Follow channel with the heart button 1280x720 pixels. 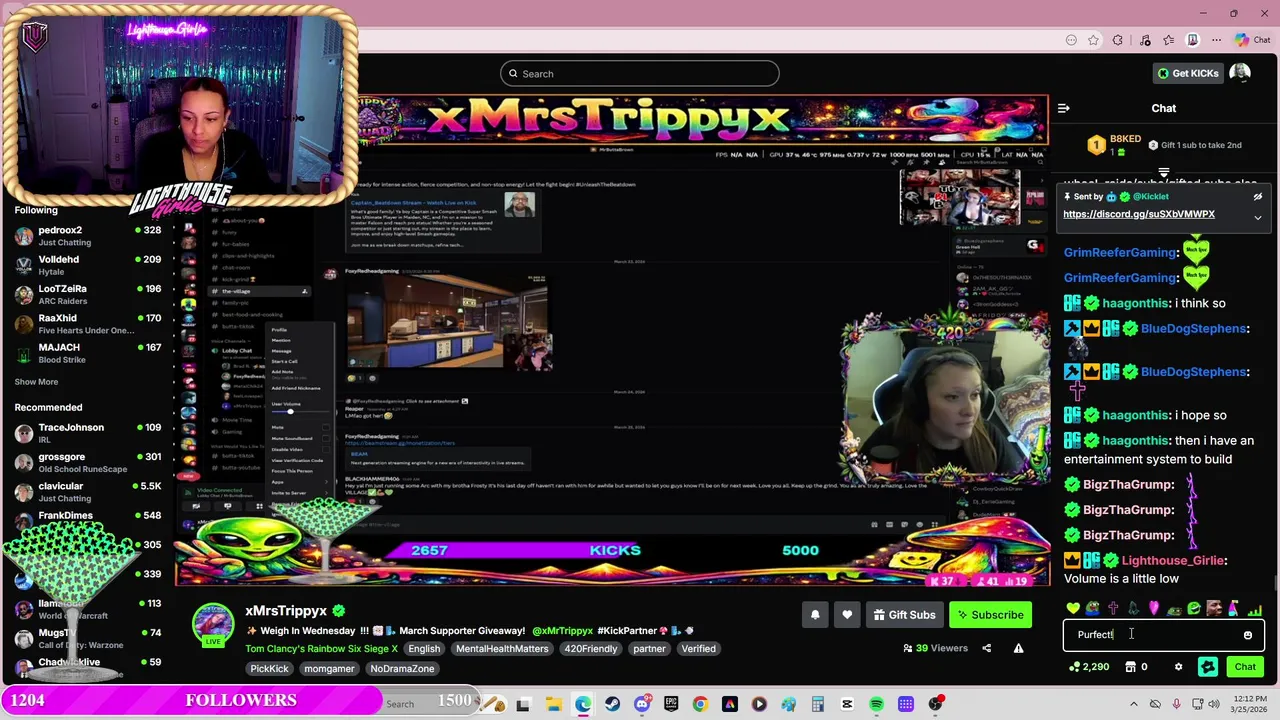847,615
